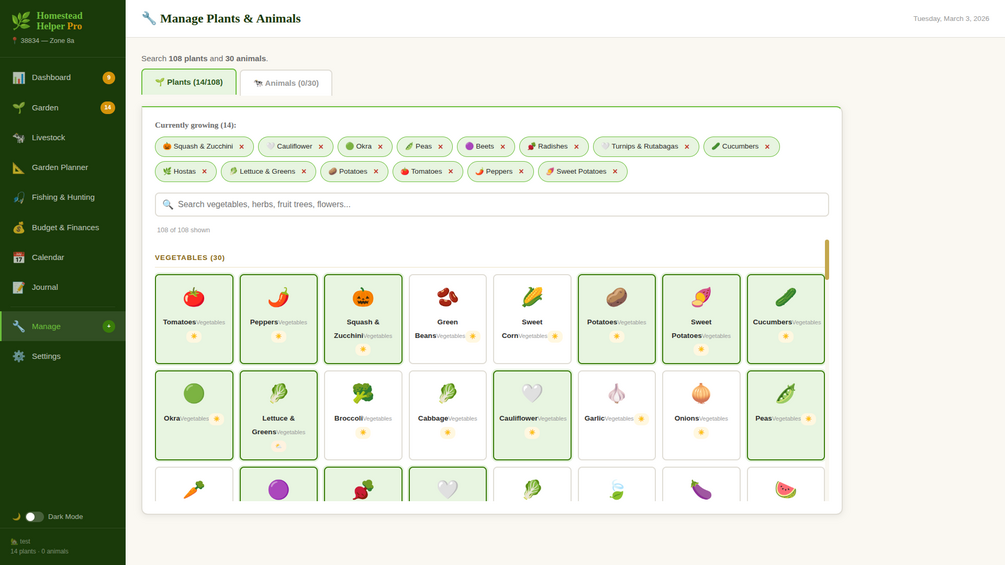Open Calendar in sidebar
This screenshot has width=1005, height=565.
(x=63, y=258)
